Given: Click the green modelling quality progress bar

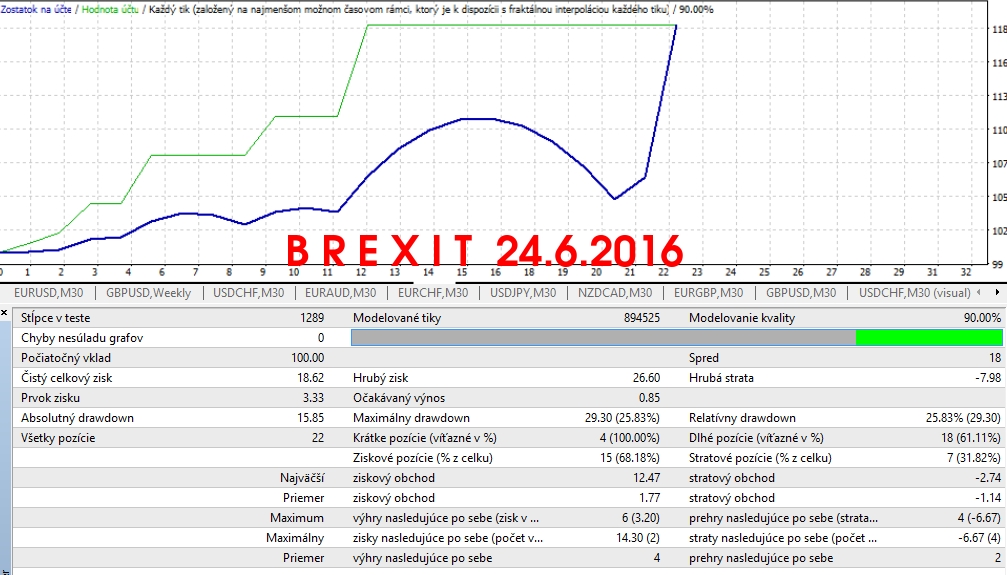Looking at the screenshot, I should (928, 338).
